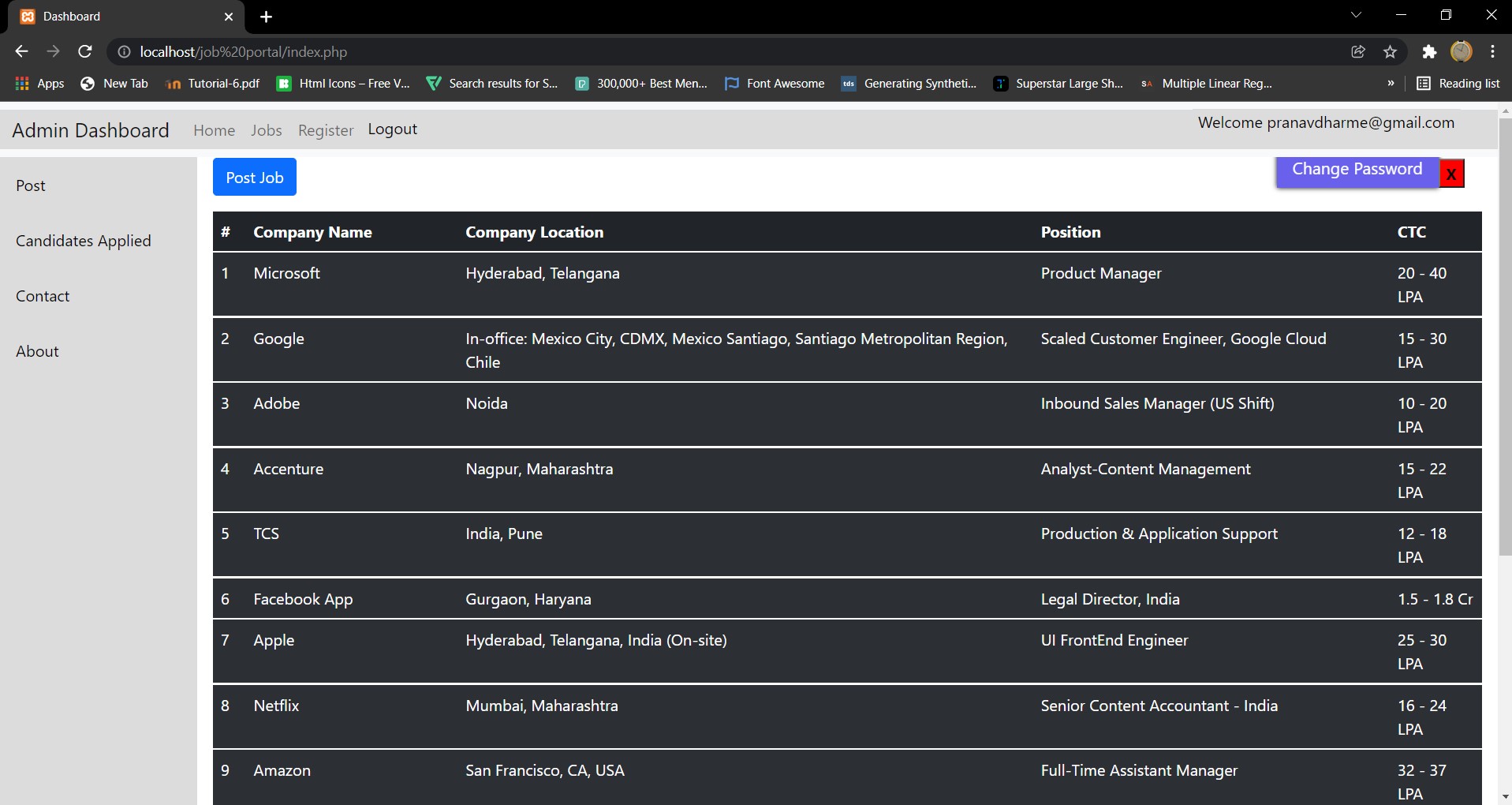Click the back navigation arrow

click(21, 51)
